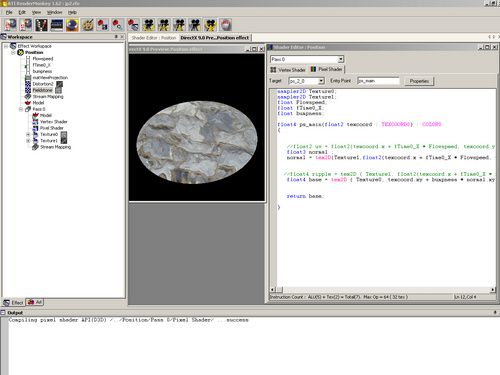This screenshot has width=500, height=375.
Task: Select the bumpness variable in tree
Action: tap(42, 71)
